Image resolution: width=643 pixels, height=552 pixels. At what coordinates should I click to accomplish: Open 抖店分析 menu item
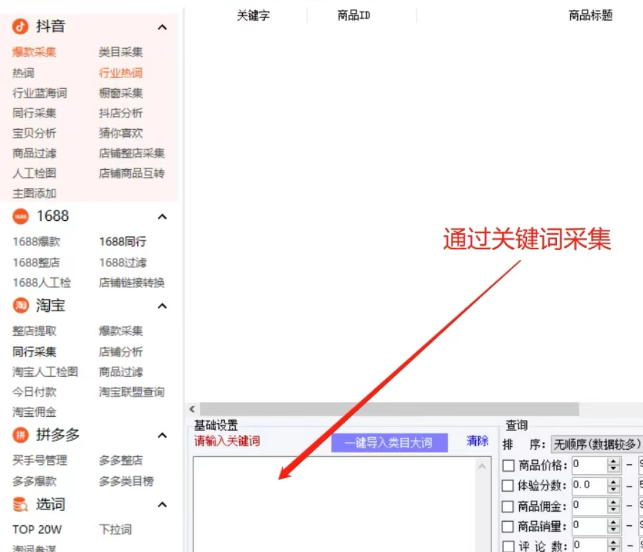click(x=121, y=113)
